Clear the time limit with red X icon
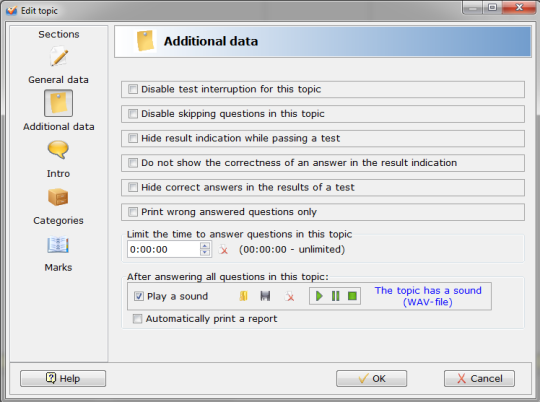The height and width of the screenshot is (402, 540). pyautogui.click(x=223, y=249)
